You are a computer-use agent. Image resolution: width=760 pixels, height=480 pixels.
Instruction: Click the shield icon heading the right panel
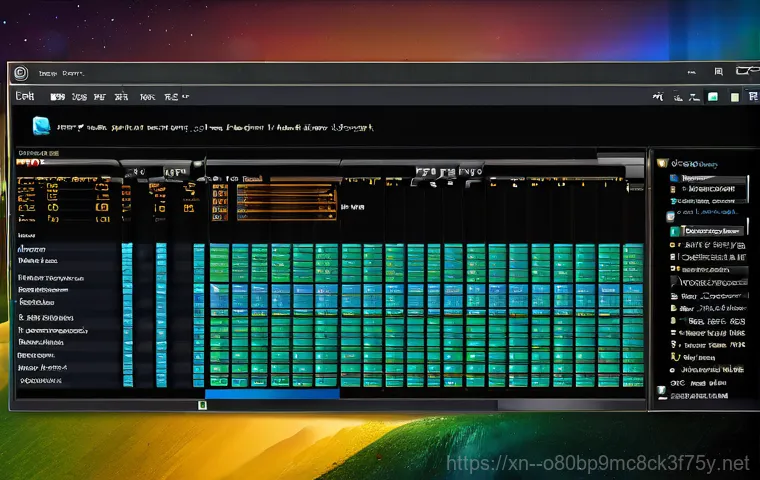[662, 161]
